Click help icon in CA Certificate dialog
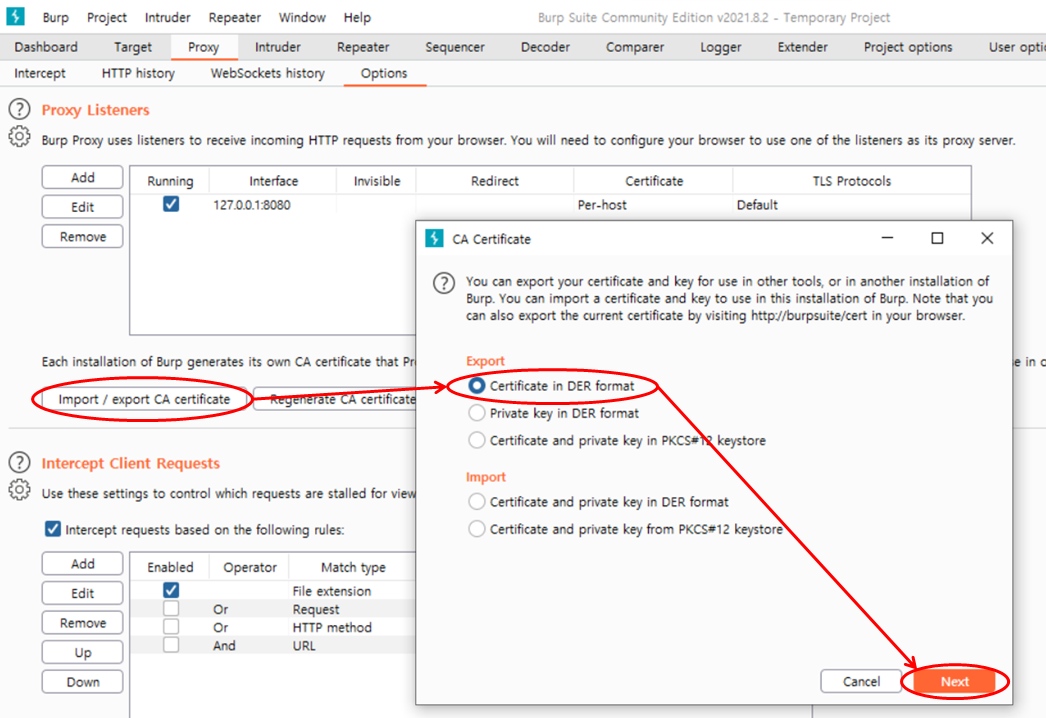Screen dimensions: 1046x718 pos(444,283)
